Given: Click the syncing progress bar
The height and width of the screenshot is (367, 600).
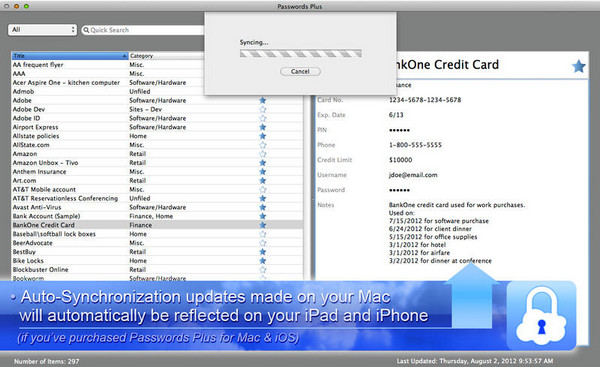Looking at the screenshot, I should point(300,54).
